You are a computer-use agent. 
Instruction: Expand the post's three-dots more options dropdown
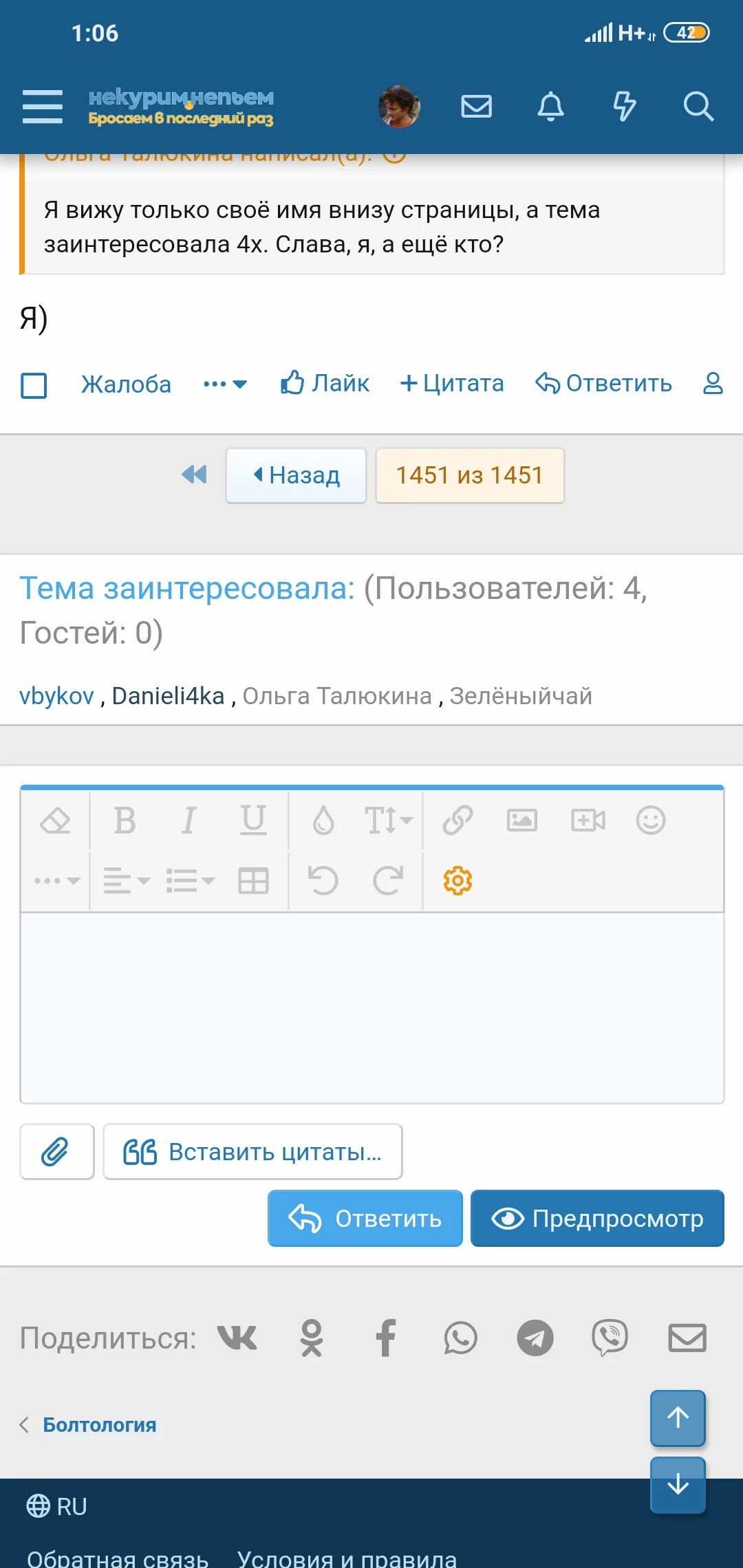(225, 384)
